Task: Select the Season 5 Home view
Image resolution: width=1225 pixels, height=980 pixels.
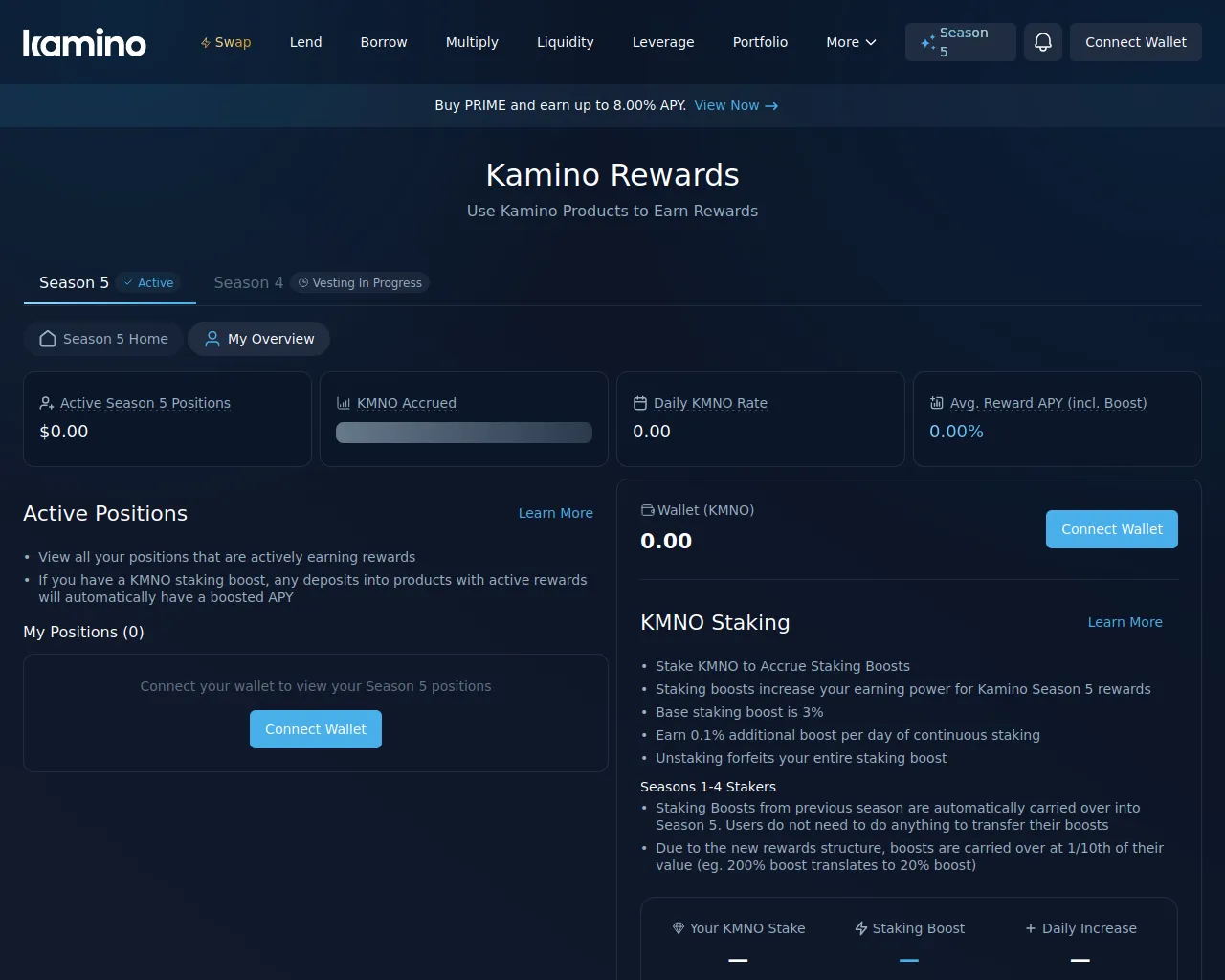Action: [103, 339]
